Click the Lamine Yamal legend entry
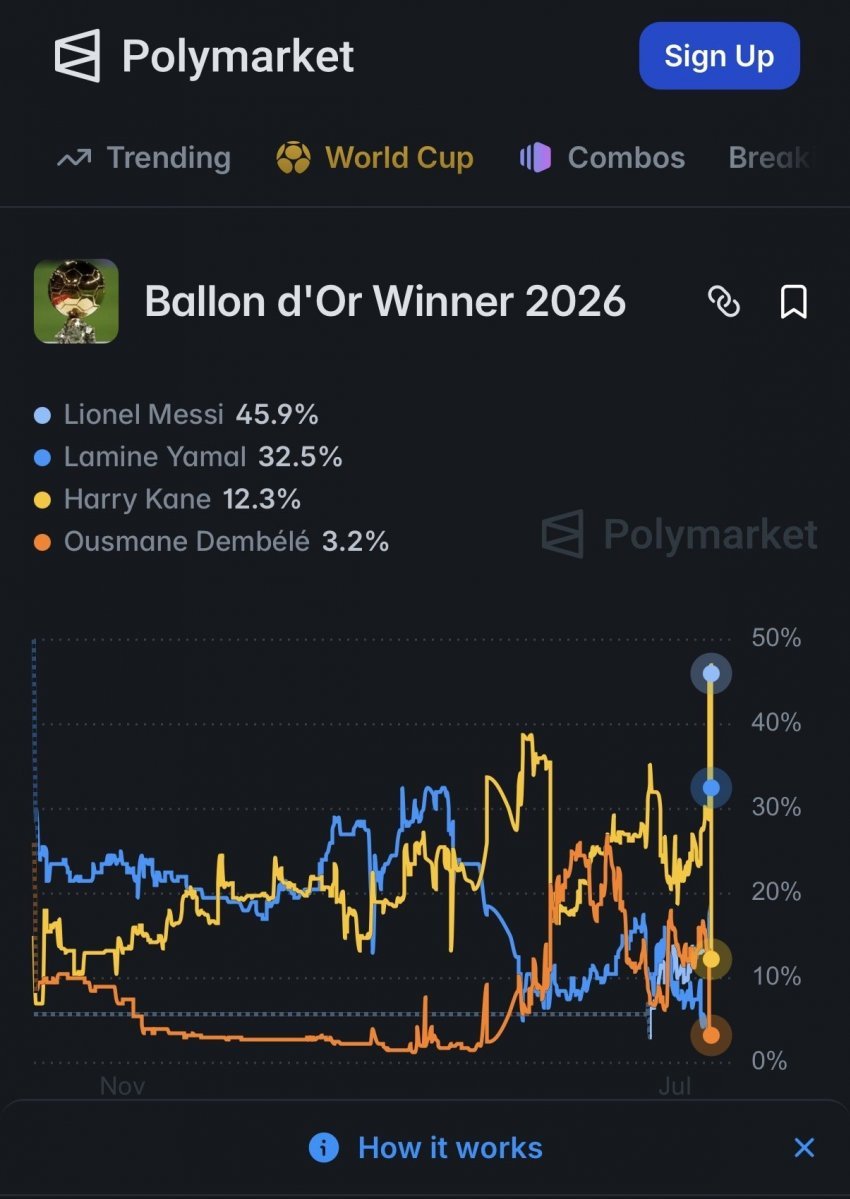The height and width of the screenshot is (1199, 850). [188, 457]
